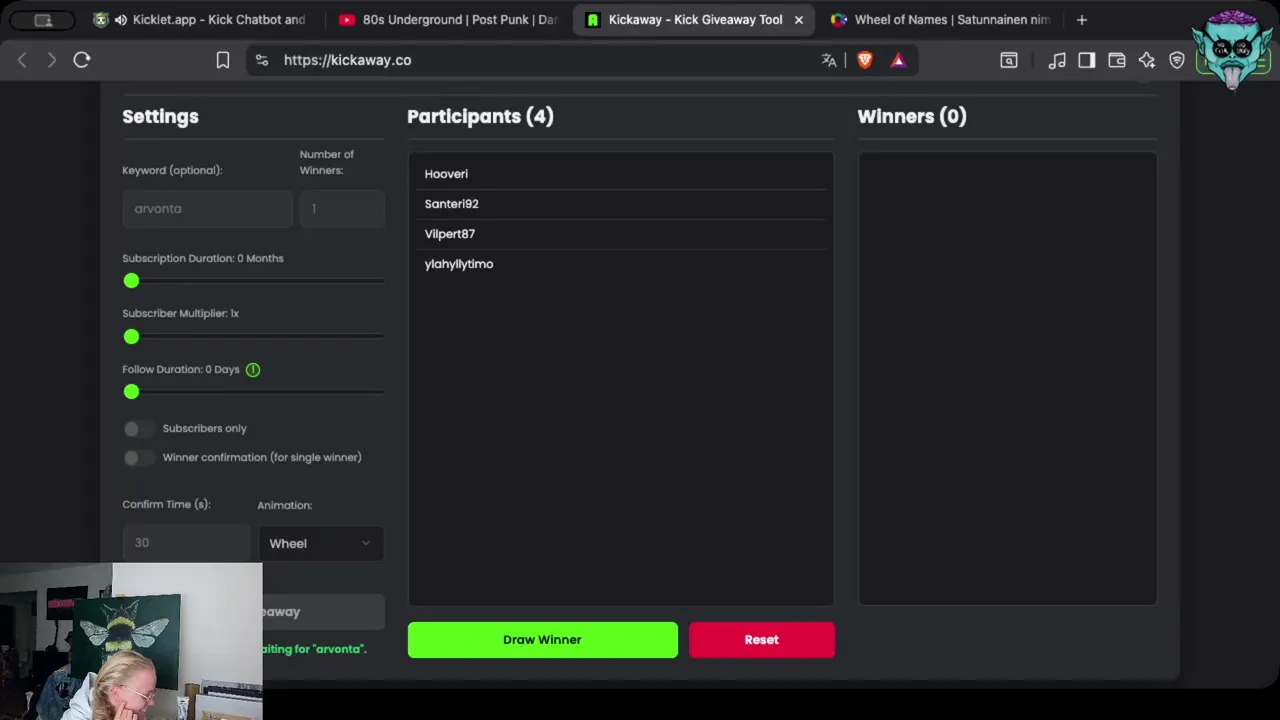Click the webcam overlay video
Viewport: 1280px width, 720px height.
pyautogui.click(x=131, y=641)
